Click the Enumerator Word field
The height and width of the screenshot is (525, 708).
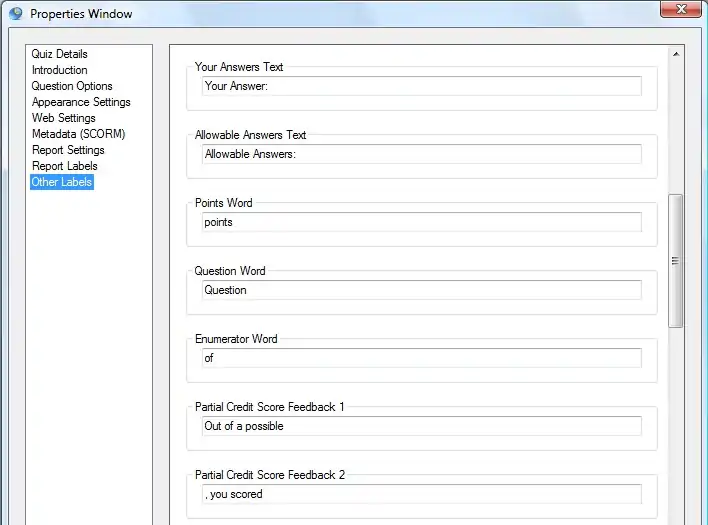[x=421, y=358]
